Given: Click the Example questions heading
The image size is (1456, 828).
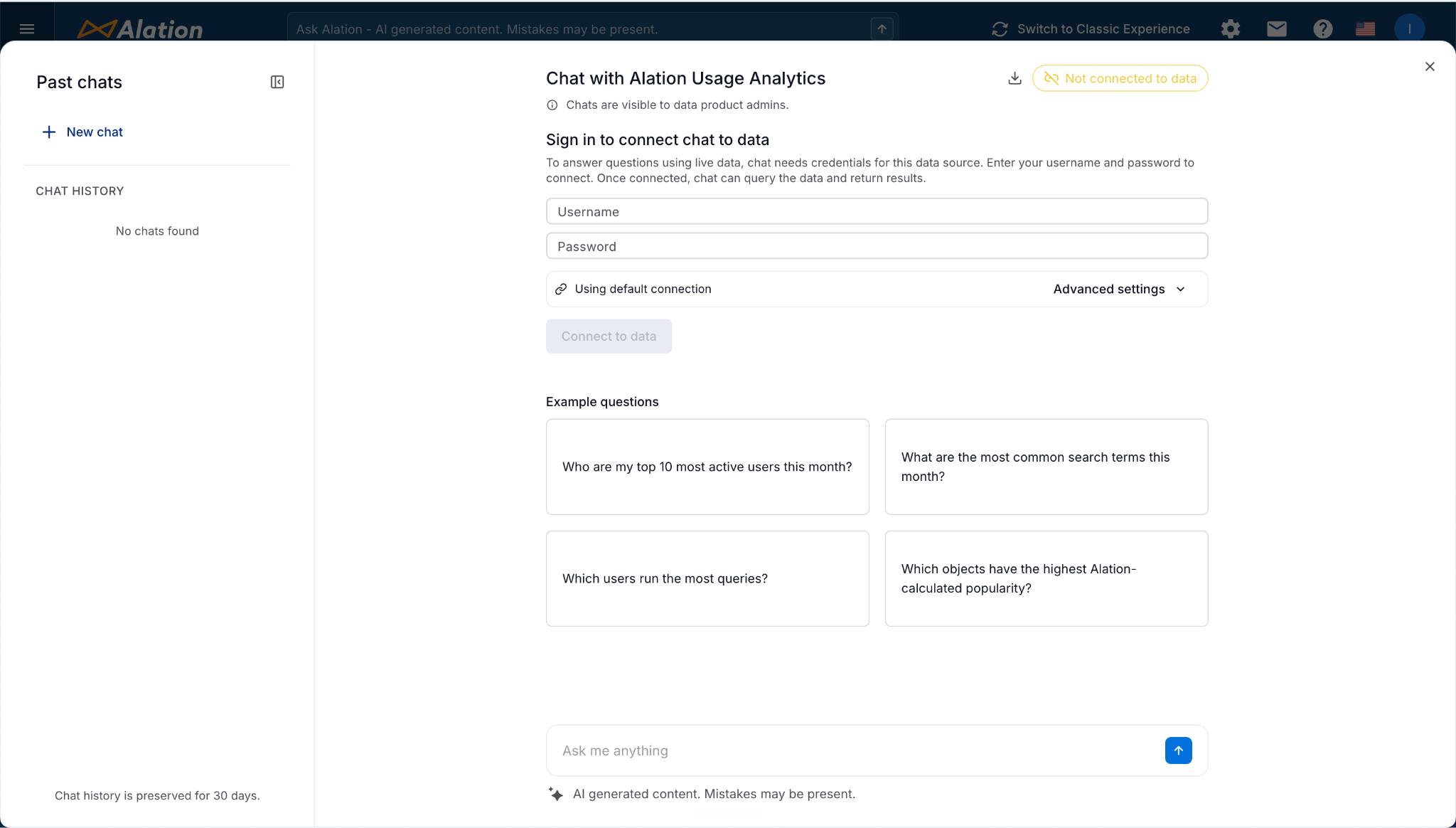Looking at the screenshot, I should (602, 402).
